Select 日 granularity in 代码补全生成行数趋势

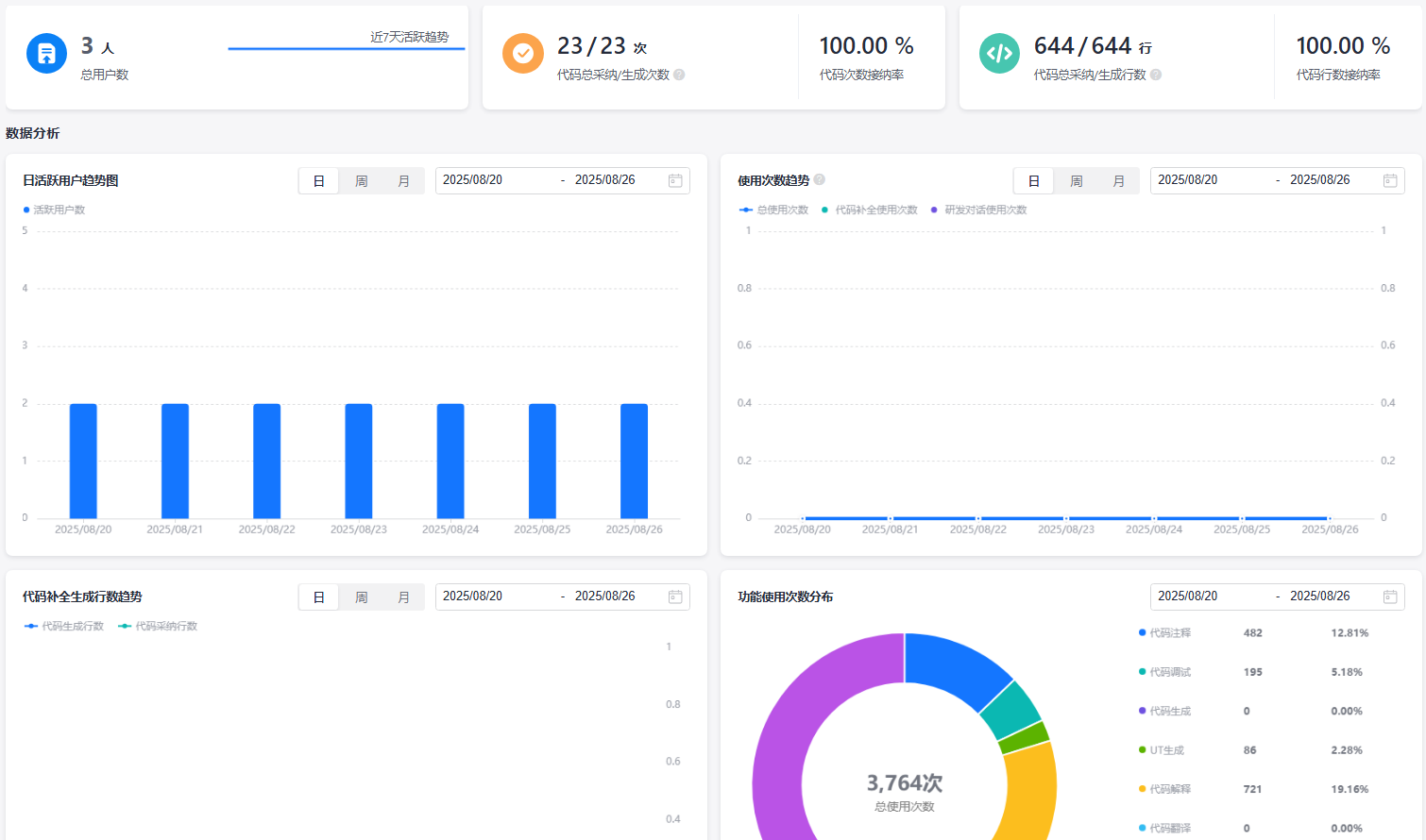click(319, 597)
